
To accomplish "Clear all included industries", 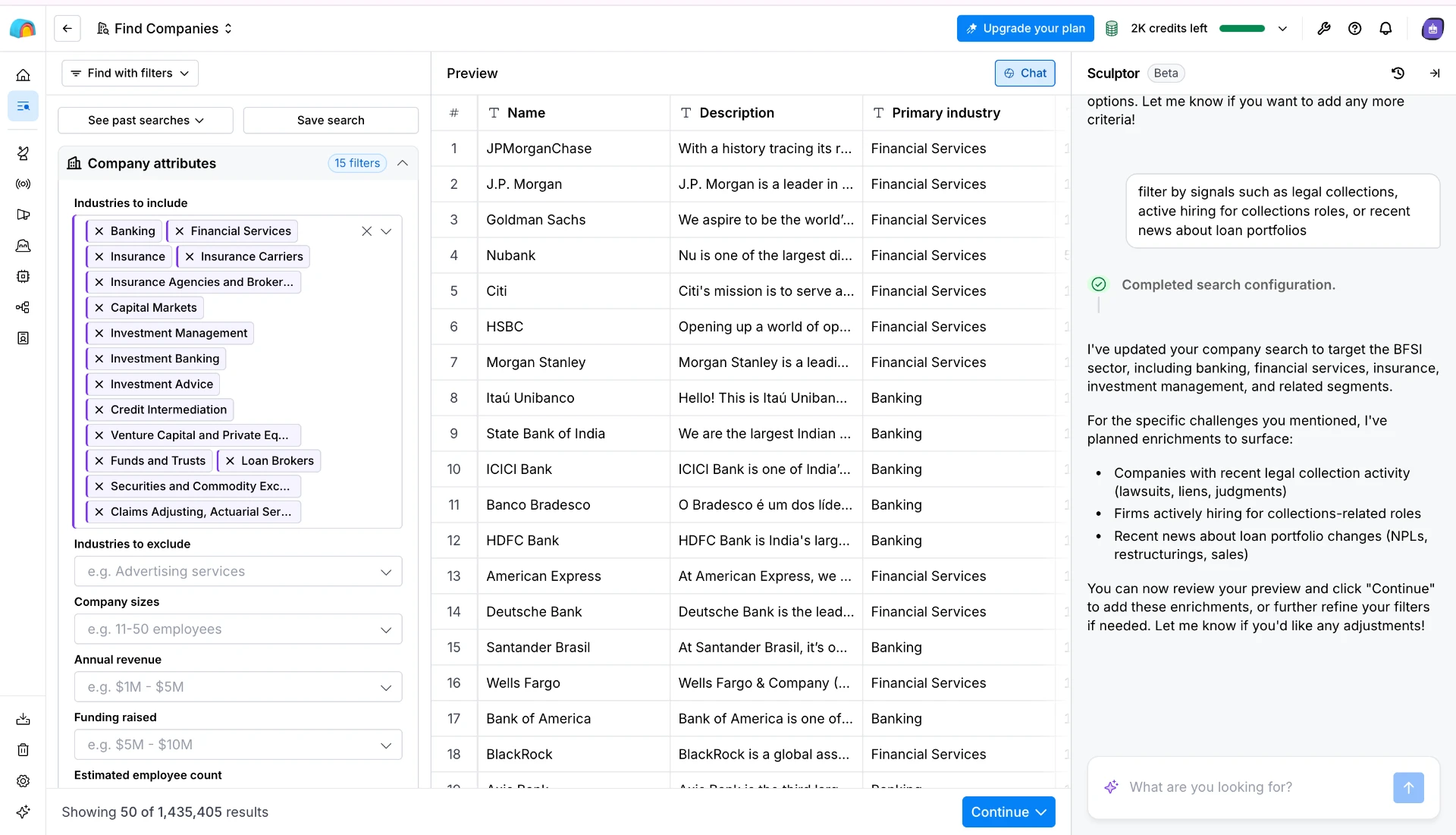I will [366, 231].
